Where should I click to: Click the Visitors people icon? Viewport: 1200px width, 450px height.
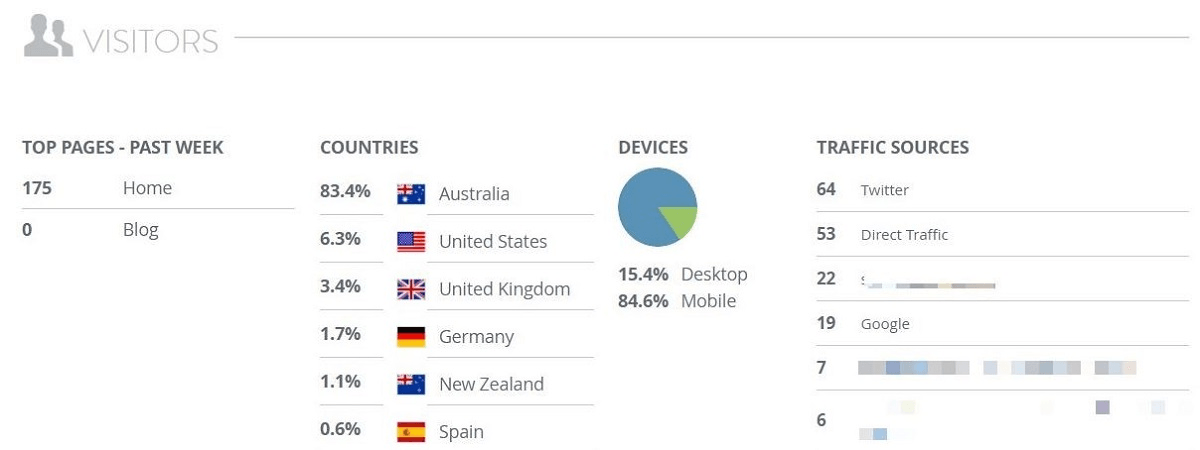tap(48, 37)
